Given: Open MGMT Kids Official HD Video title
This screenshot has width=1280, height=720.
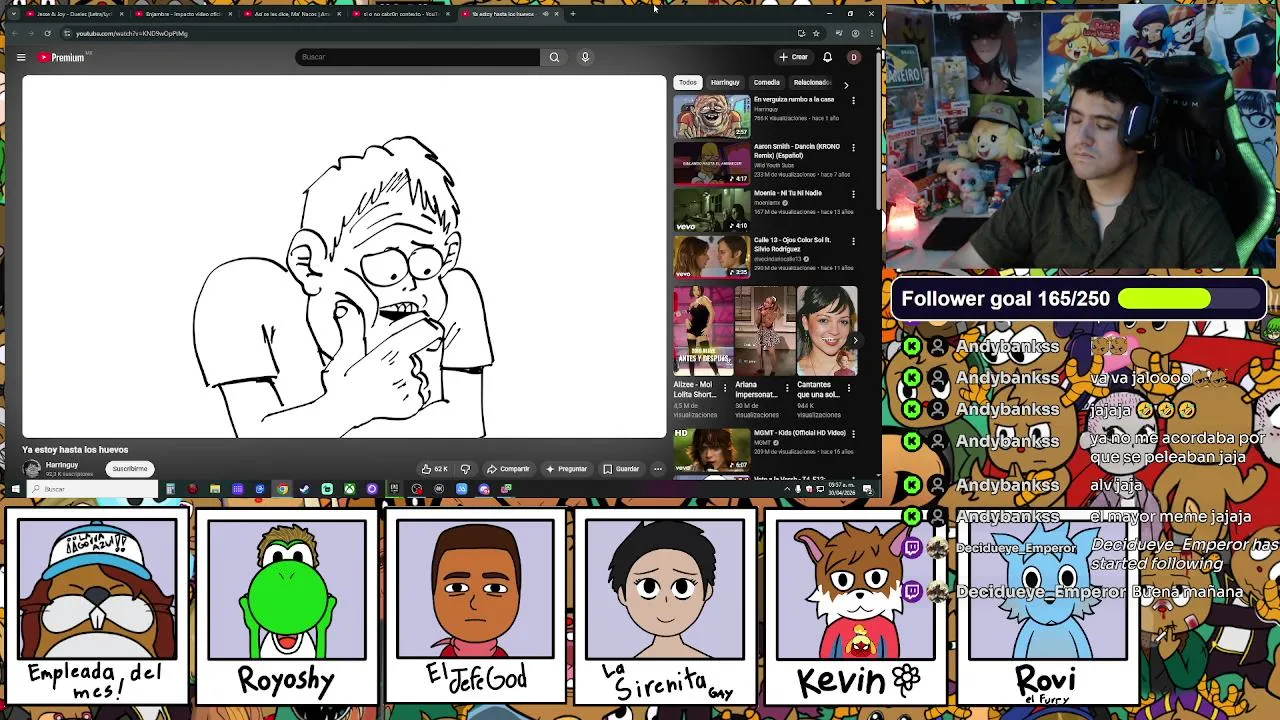Looking at the screenshot, I should click(x=799, y=433).
